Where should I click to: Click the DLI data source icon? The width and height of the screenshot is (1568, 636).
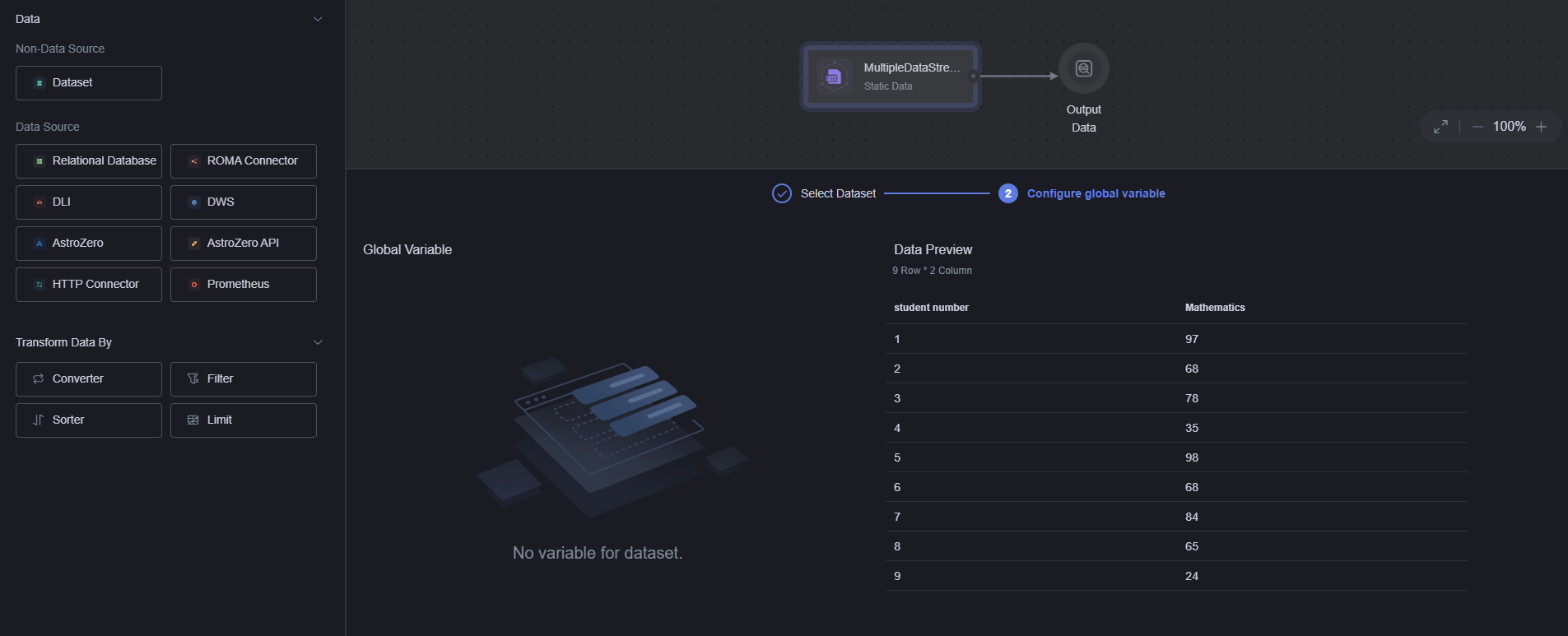(40, 202)
